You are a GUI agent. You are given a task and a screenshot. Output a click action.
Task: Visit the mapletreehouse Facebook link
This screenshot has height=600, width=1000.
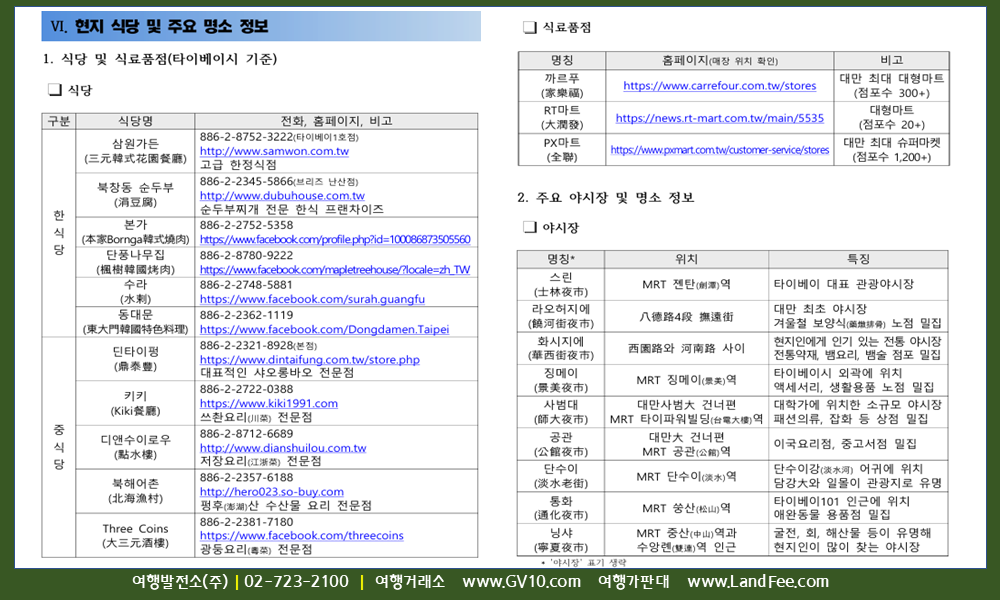click(334, 270)
